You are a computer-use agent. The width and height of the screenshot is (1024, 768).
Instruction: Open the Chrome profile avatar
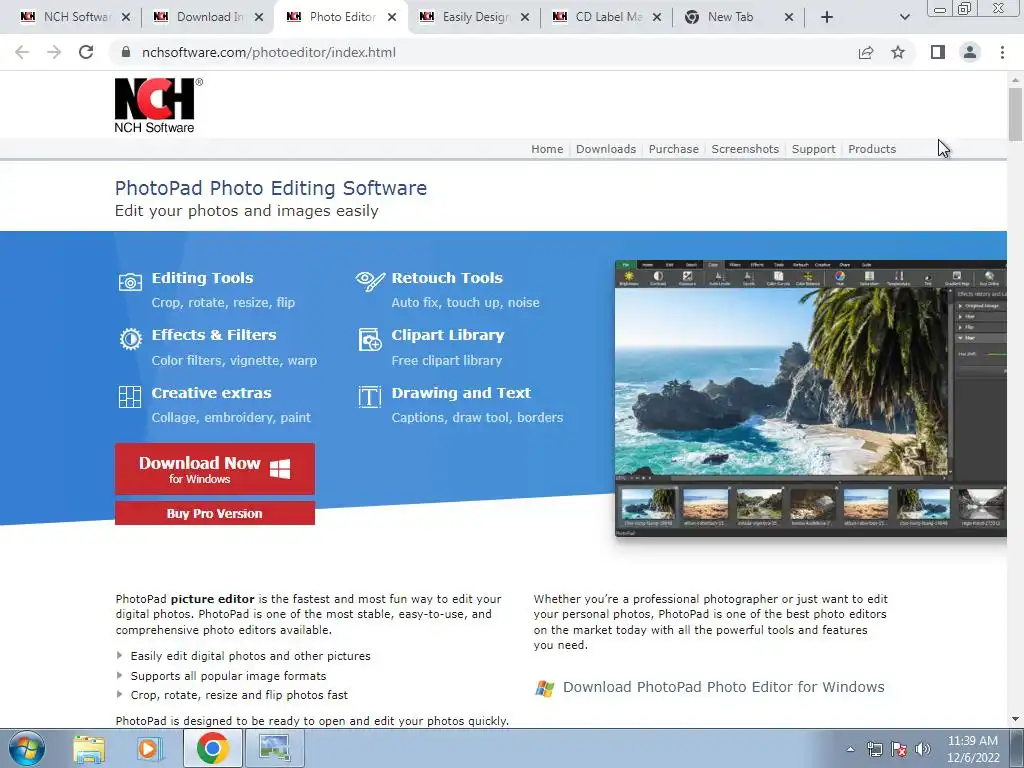[970, 52]
